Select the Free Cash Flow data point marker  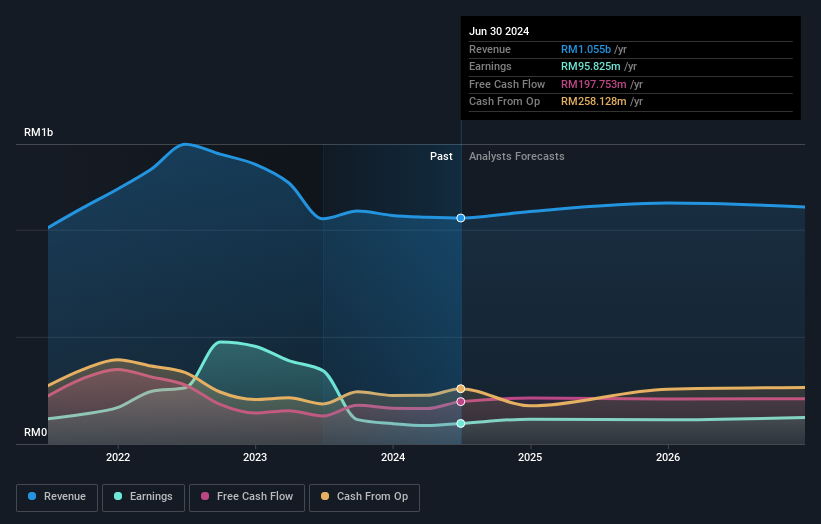click(x=461, y=402)
